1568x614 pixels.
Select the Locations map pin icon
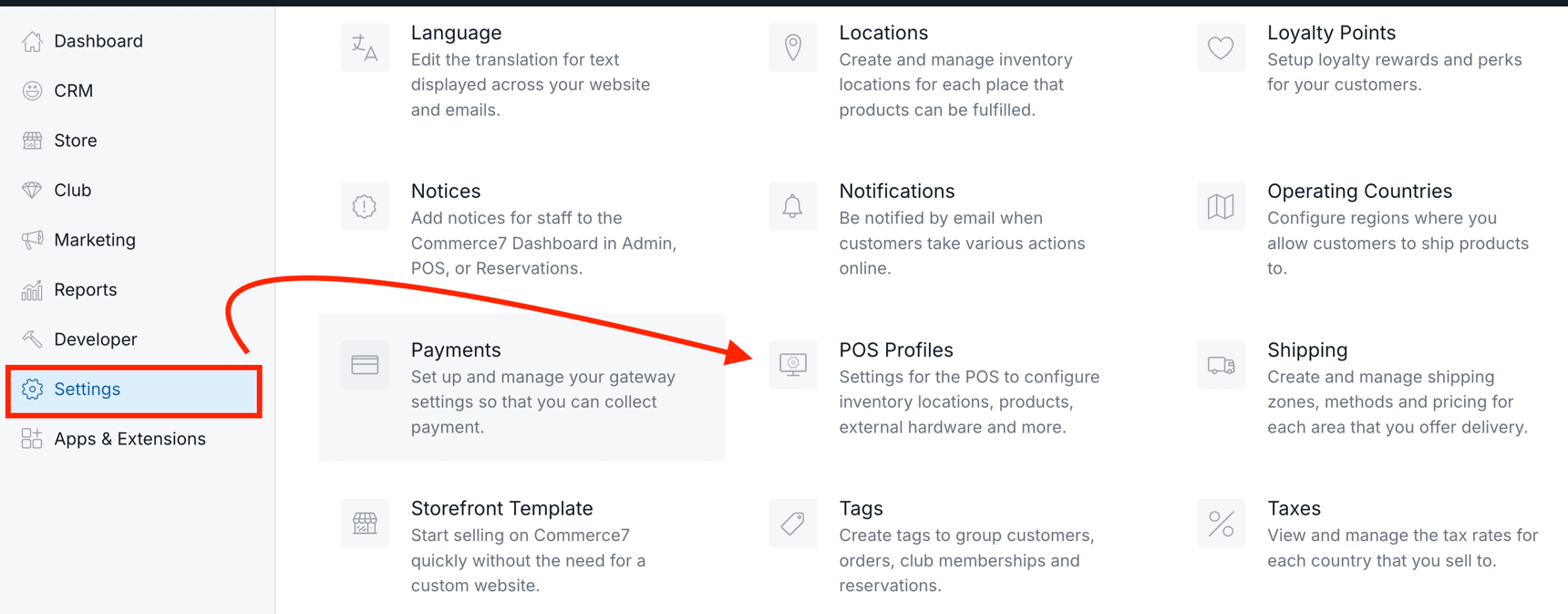point(792,47)
